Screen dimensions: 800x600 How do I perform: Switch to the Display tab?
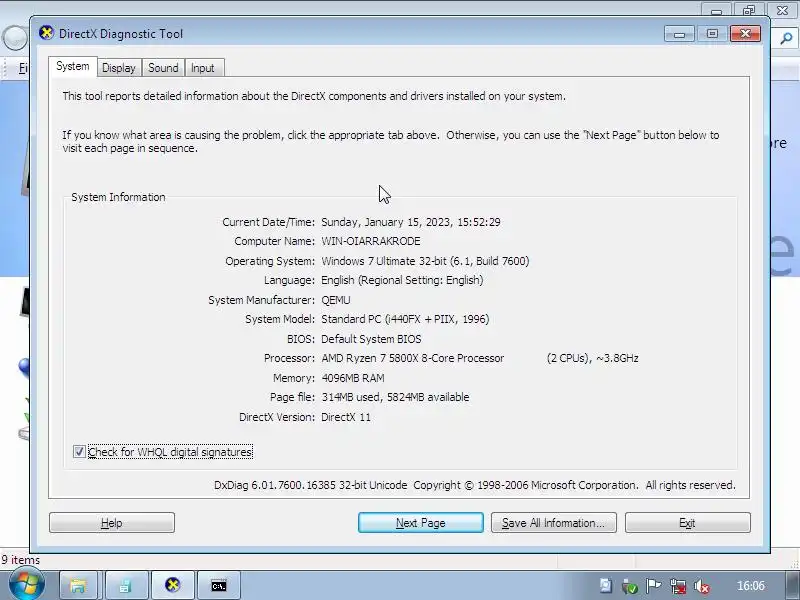(x=119, y=68)
